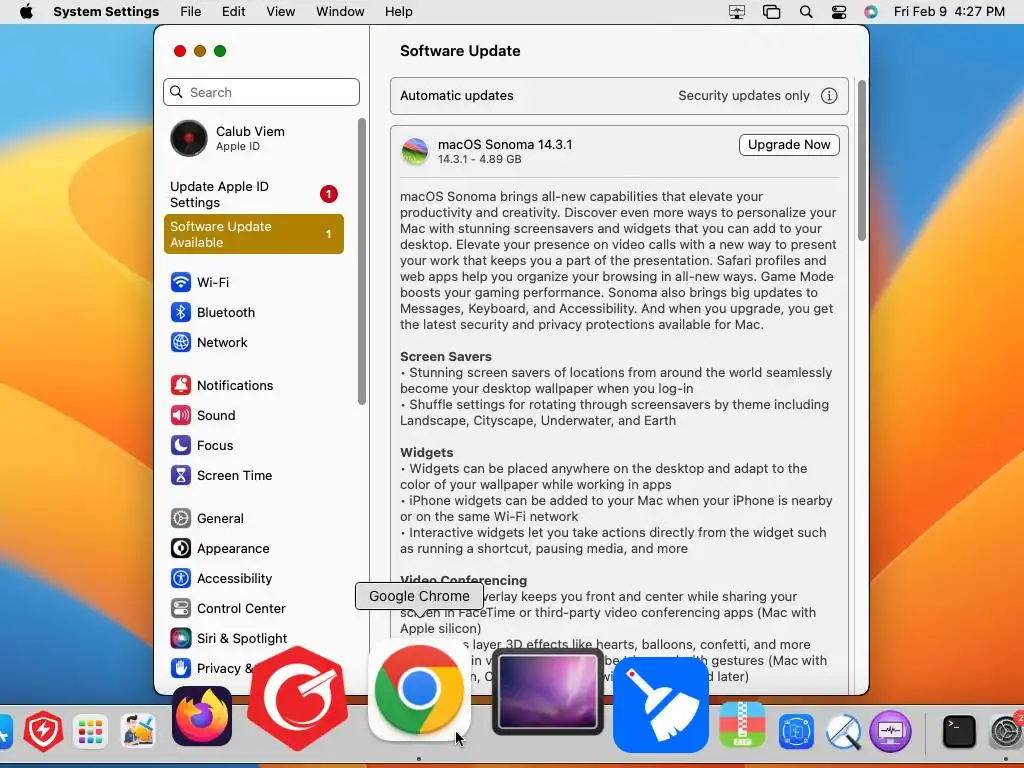Viewport: 1024px width, 768px height.
Task: Click the sidebar vertical scrollbar
Action: tap(362, 261)
